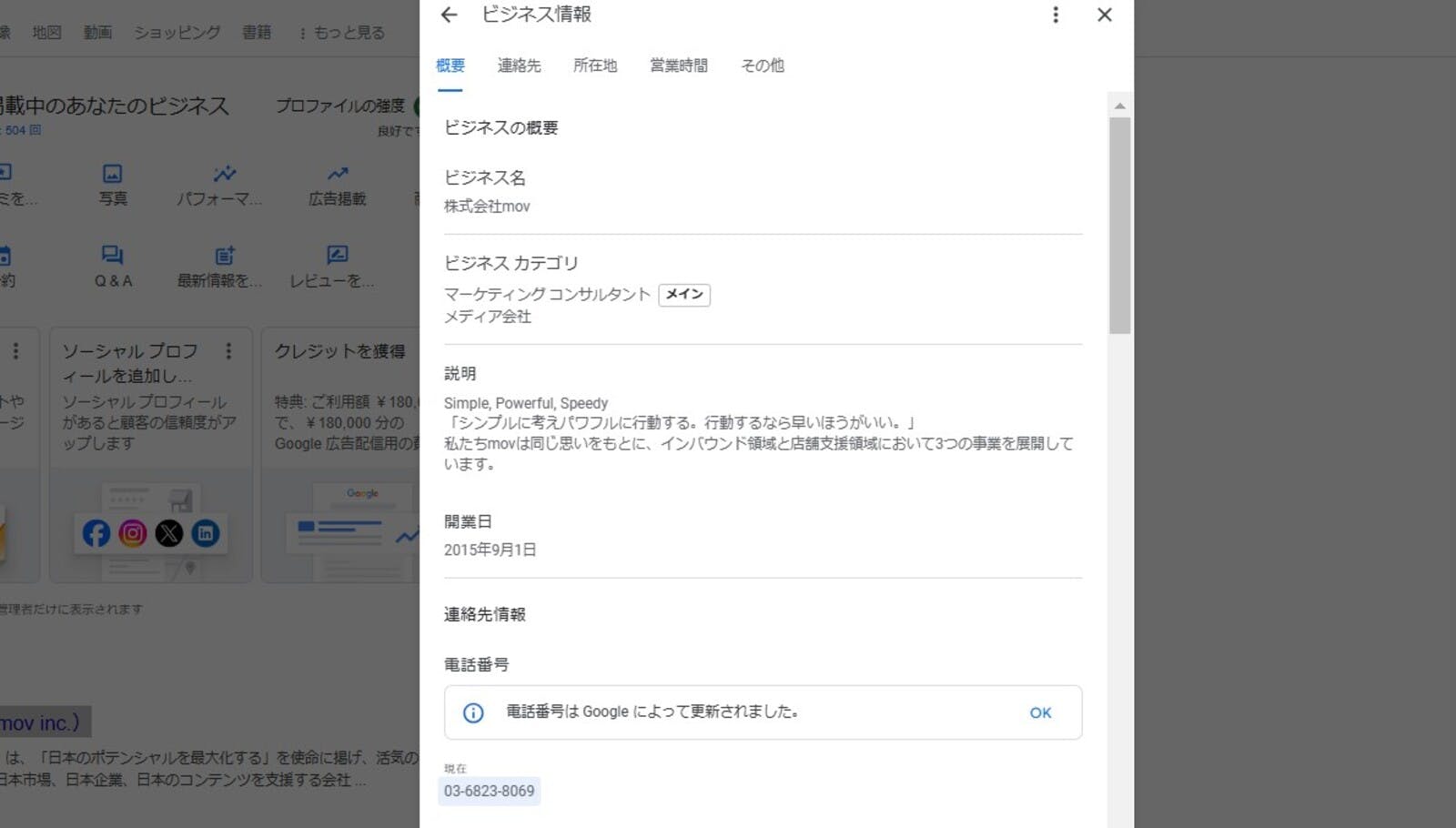Open the 書籍 search tab in background

(x=257, y=33)
